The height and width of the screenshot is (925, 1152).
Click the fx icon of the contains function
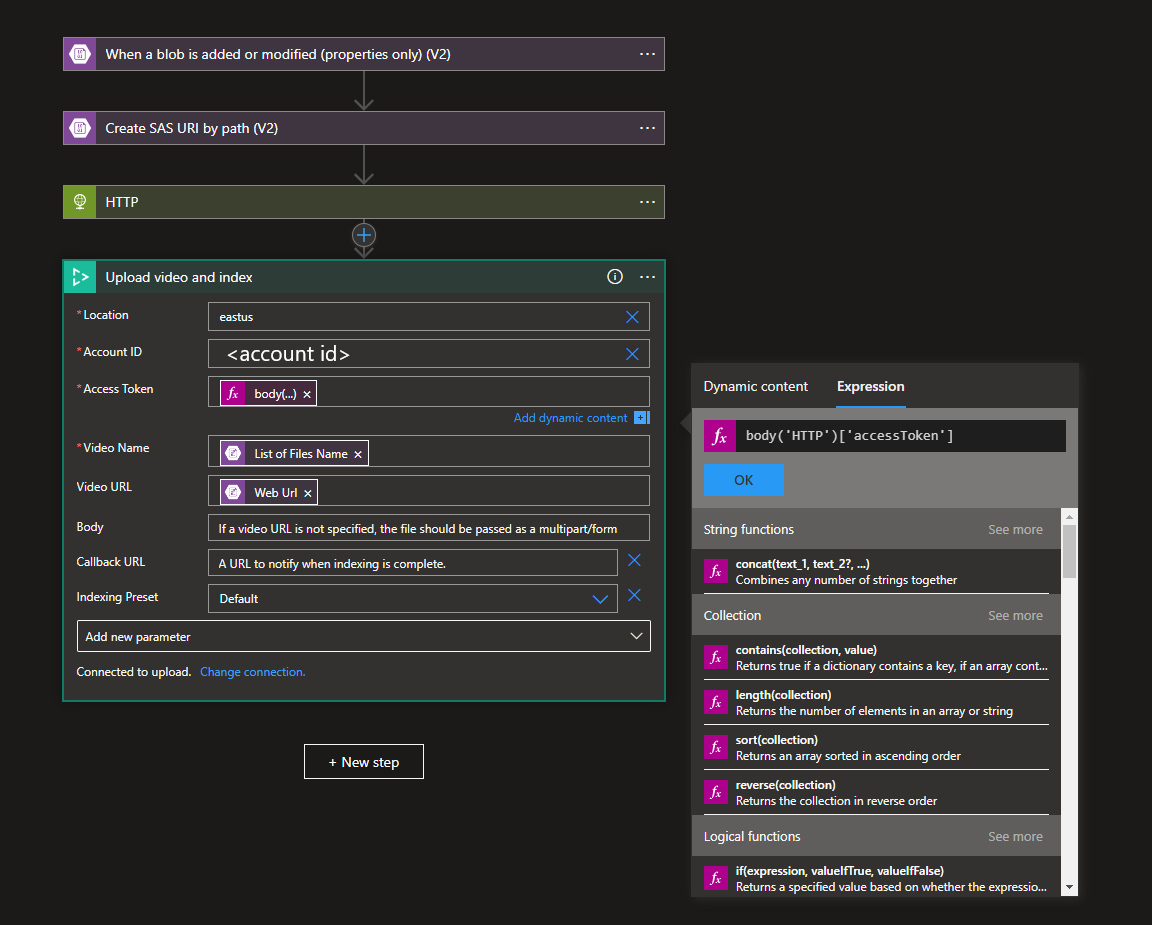[x=716, y=657]
